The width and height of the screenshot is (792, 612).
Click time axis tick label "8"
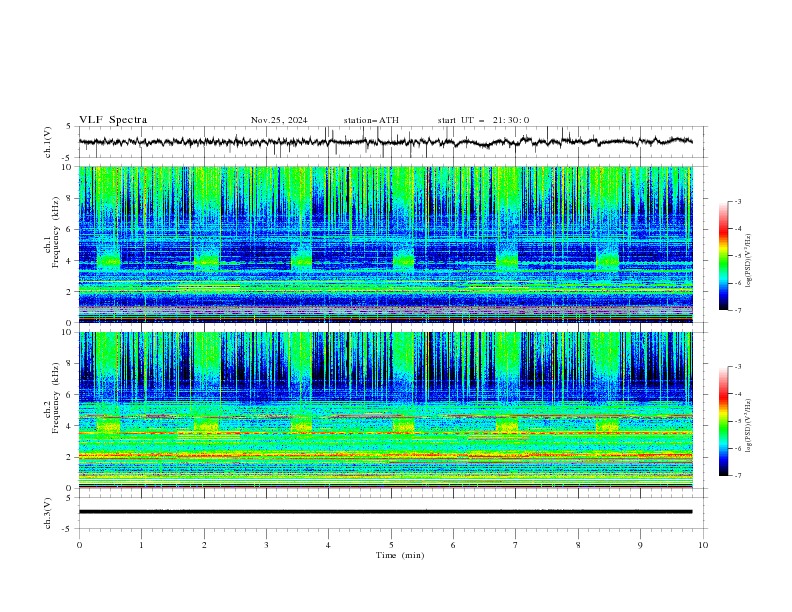[x=578, y=545]
